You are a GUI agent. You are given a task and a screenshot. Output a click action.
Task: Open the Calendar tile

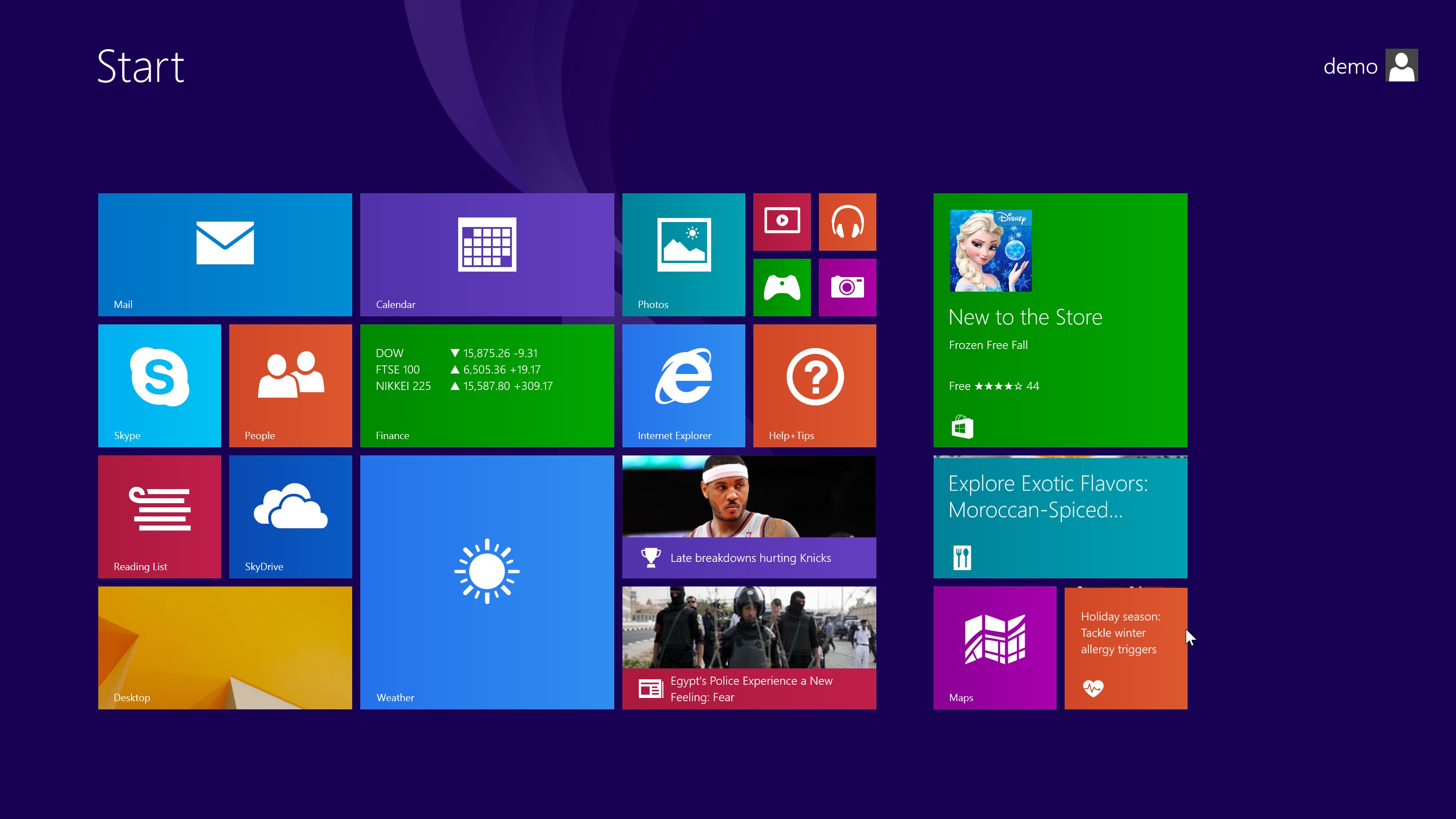[x=487, y=254]
